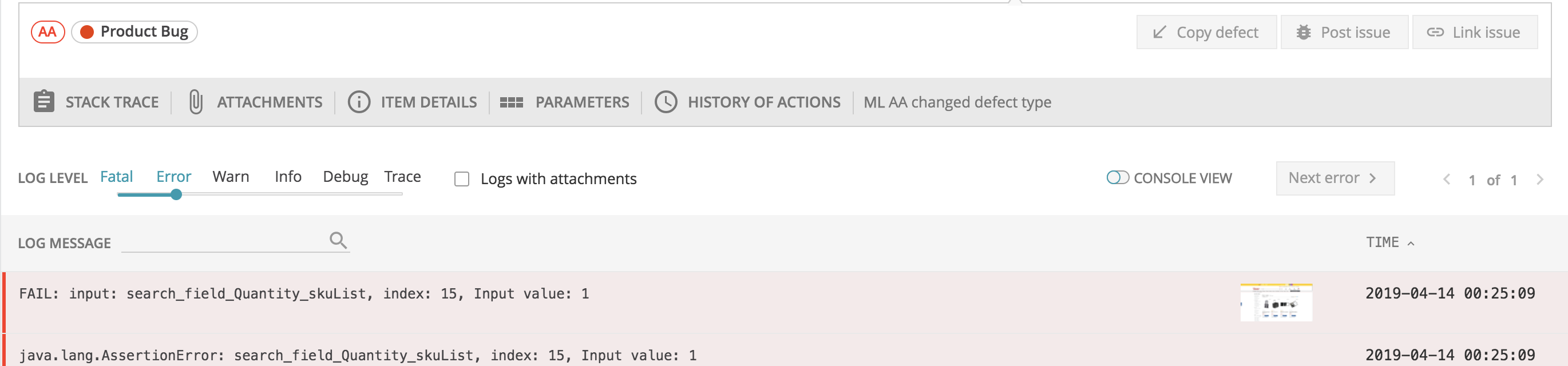Click the log message search magnifier icon

pyautogui.click(x=338, y=240)
